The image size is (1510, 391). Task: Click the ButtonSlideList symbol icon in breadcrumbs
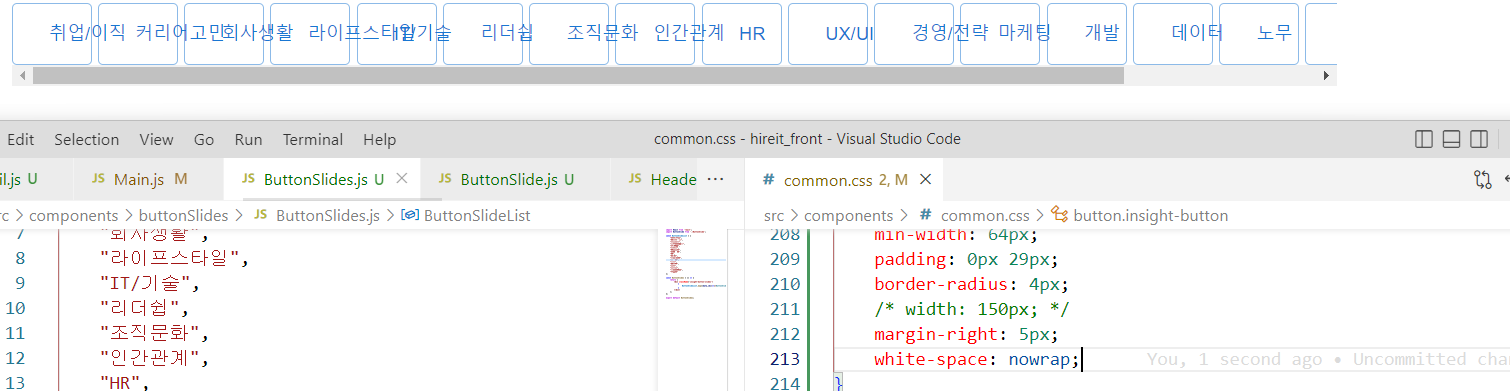click(x=409, y=215)
